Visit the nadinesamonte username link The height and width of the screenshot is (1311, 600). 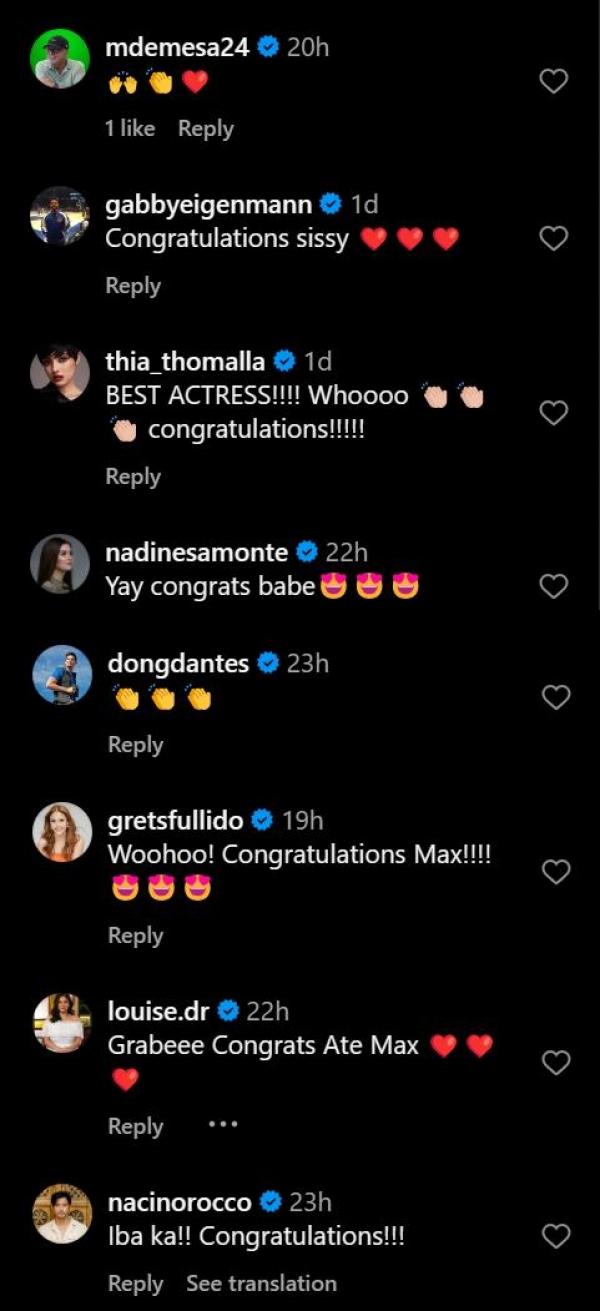(x=196, y=552)
